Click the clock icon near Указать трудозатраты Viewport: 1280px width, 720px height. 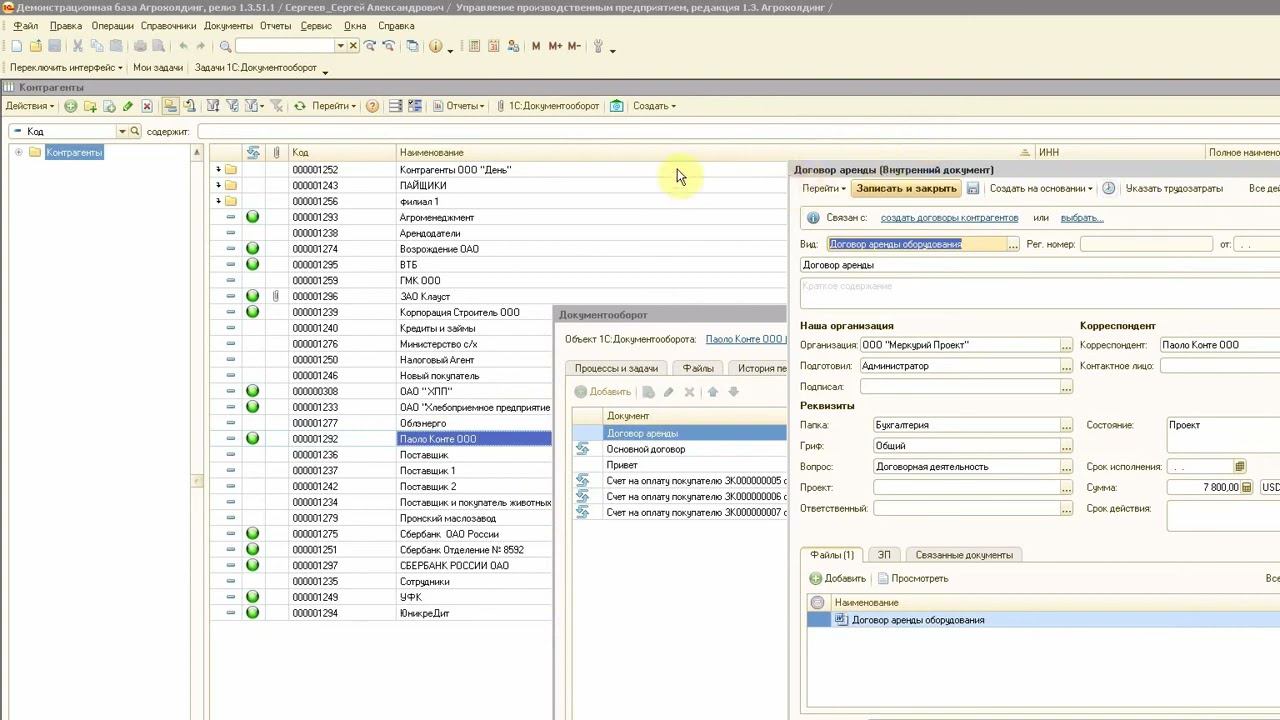pos(1108,189)
